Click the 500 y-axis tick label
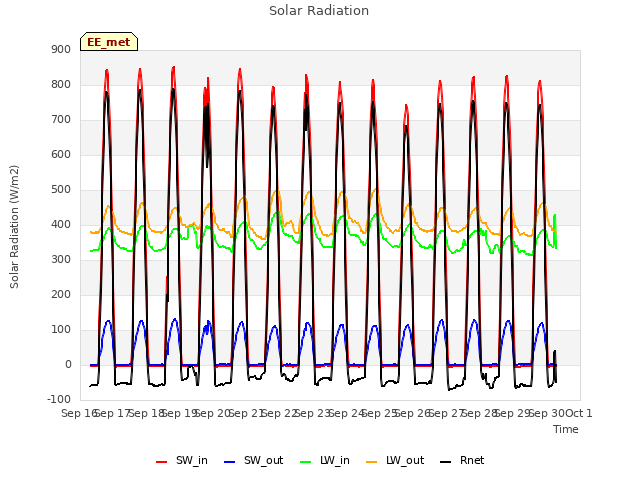Viewport: 640px width, 480px height. (x=61, y=189)
